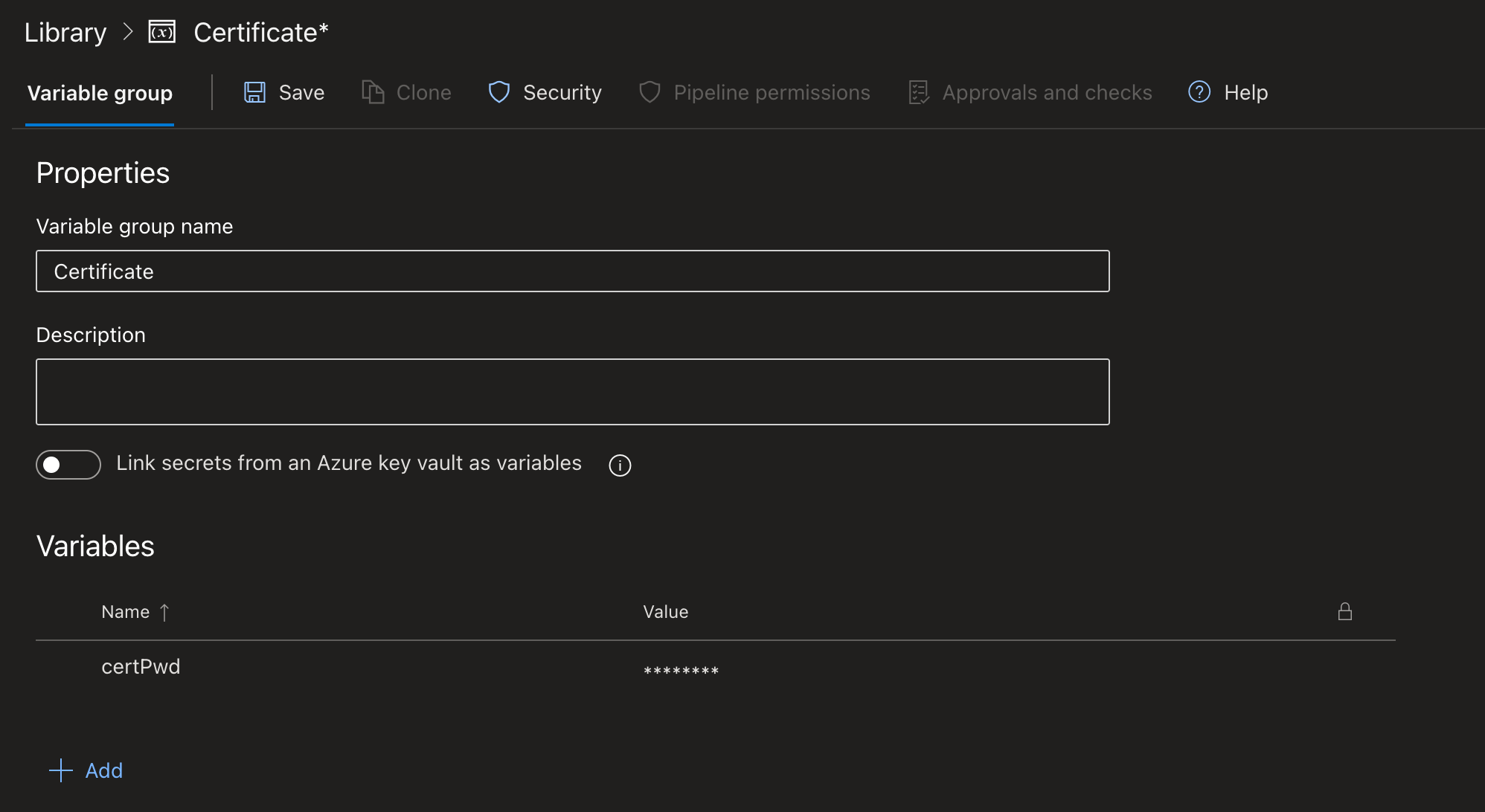Screen dimensions: 1485x812
Task: Click the lock icon in Variables header
Action: pos(1344,612)
